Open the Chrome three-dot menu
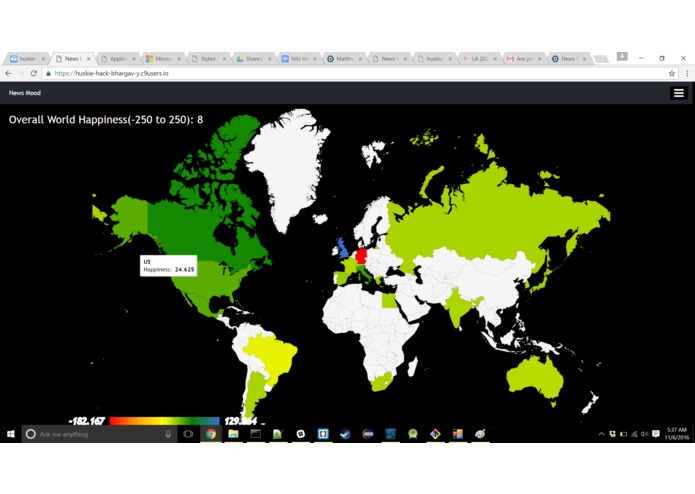 tap(687, 74)
